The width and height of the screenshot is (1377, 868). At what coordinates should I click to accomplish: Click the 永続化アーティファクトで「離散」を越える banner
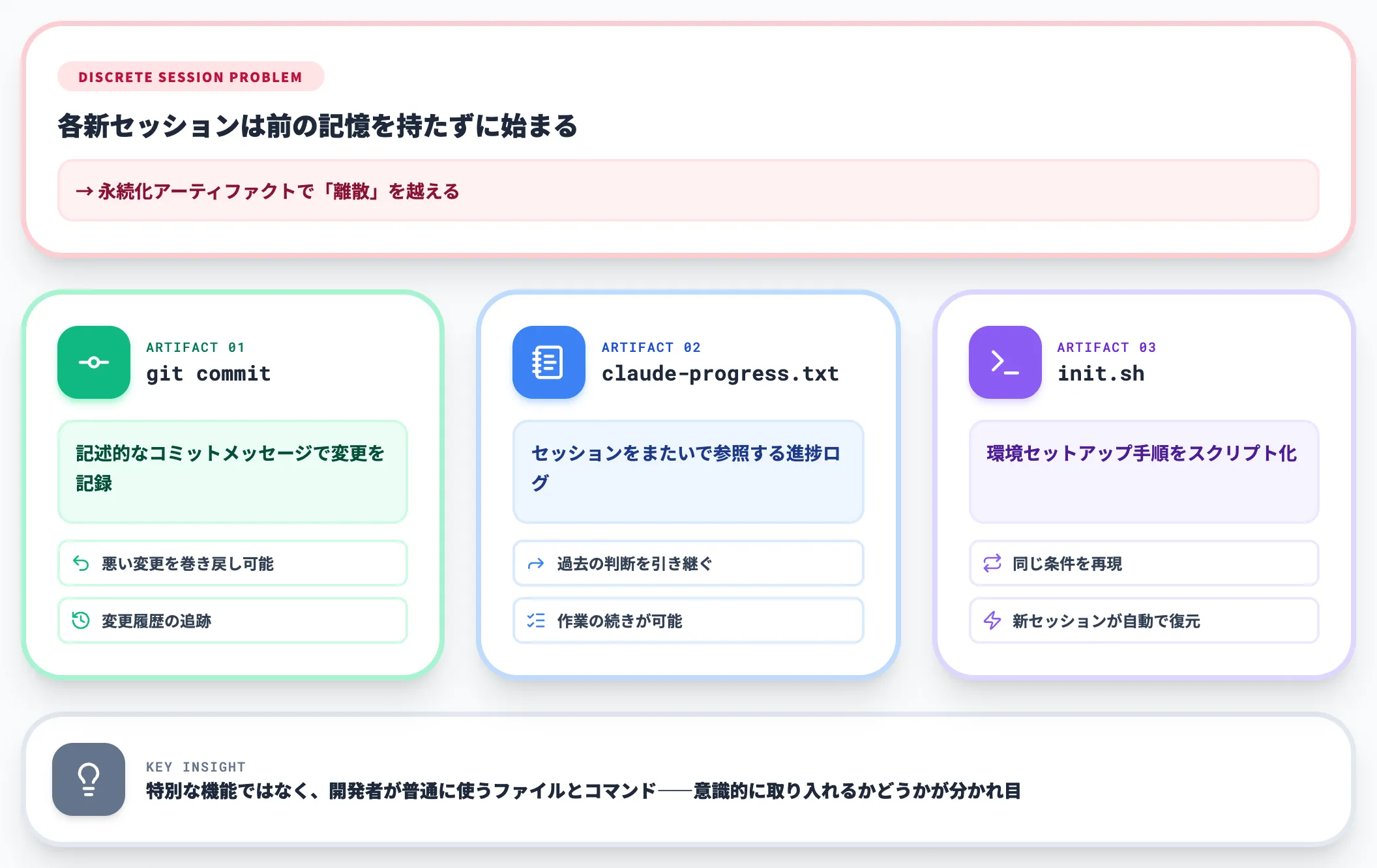(x=688, y=191)
